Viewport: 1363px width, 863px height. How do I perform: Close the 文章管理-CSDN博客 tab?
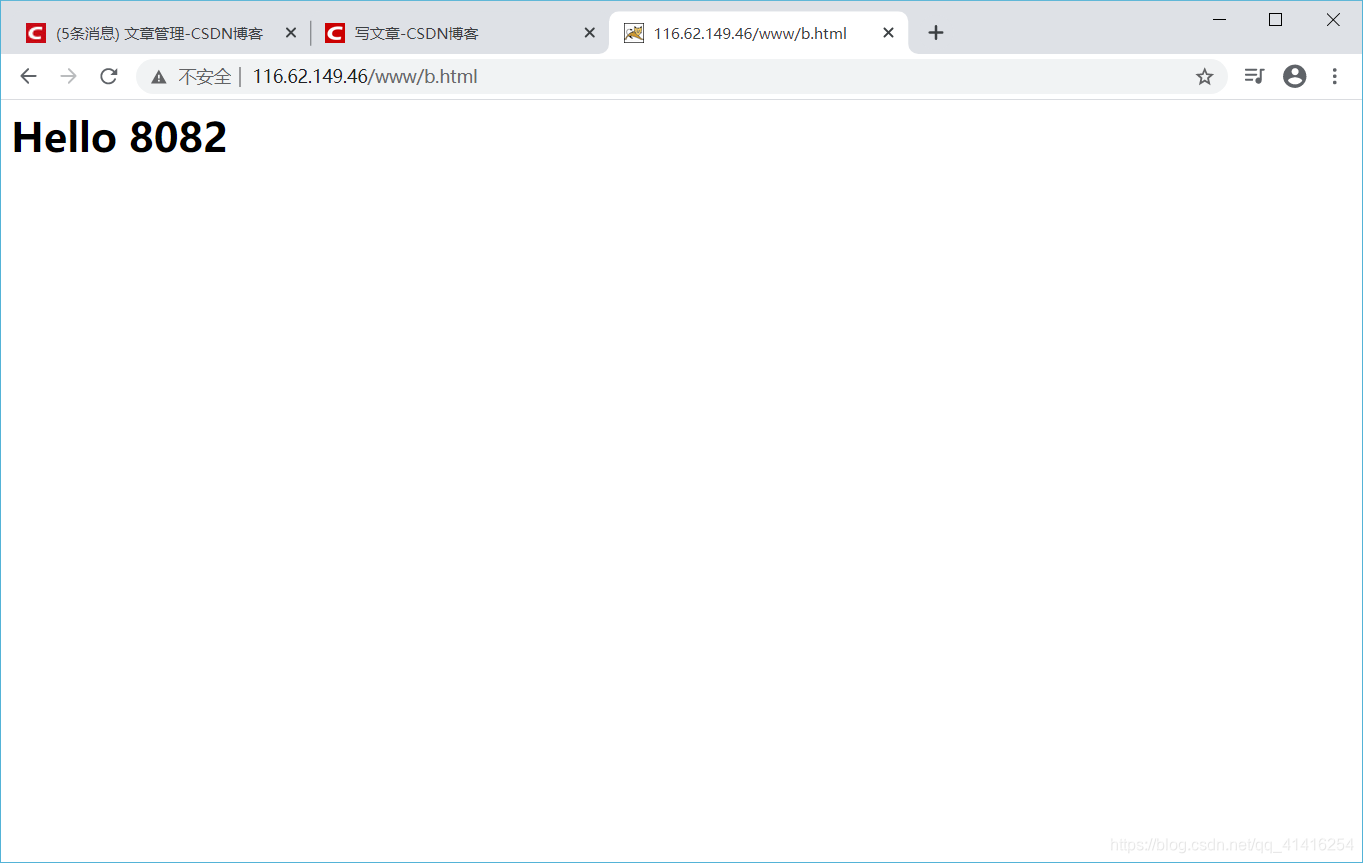tap(291, 33)
